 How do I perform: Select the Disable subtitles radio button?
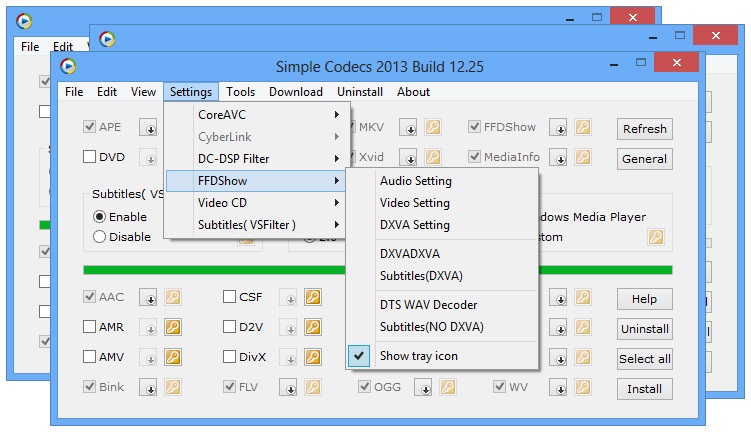(x=99, y=237)
